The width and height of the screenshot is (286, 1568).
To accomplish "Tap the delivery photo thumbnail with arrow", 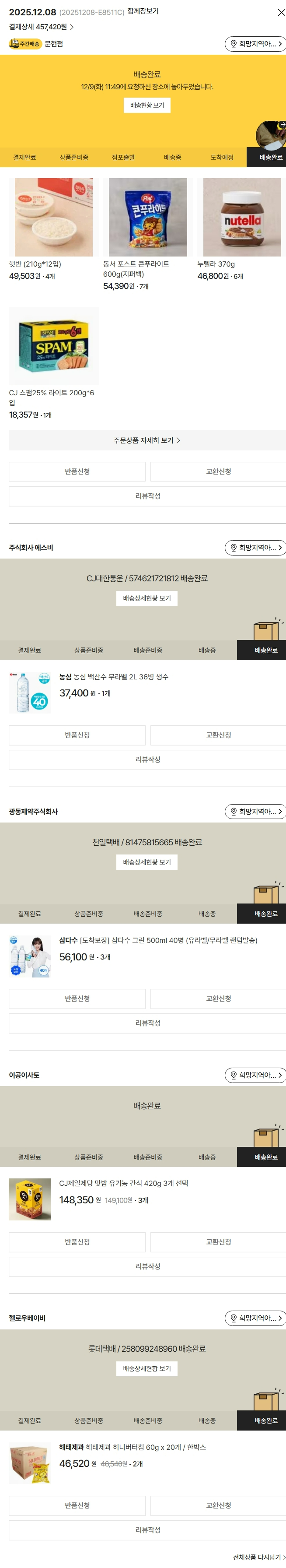I will click(270, 134).
